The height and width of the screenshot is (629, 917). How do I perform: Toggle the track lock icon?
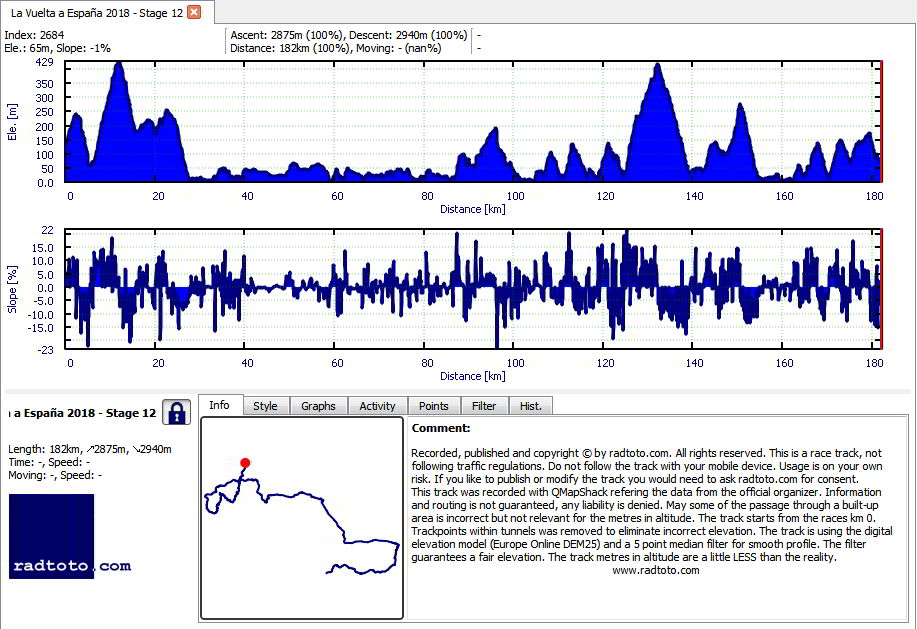click(x=177, y=413)
